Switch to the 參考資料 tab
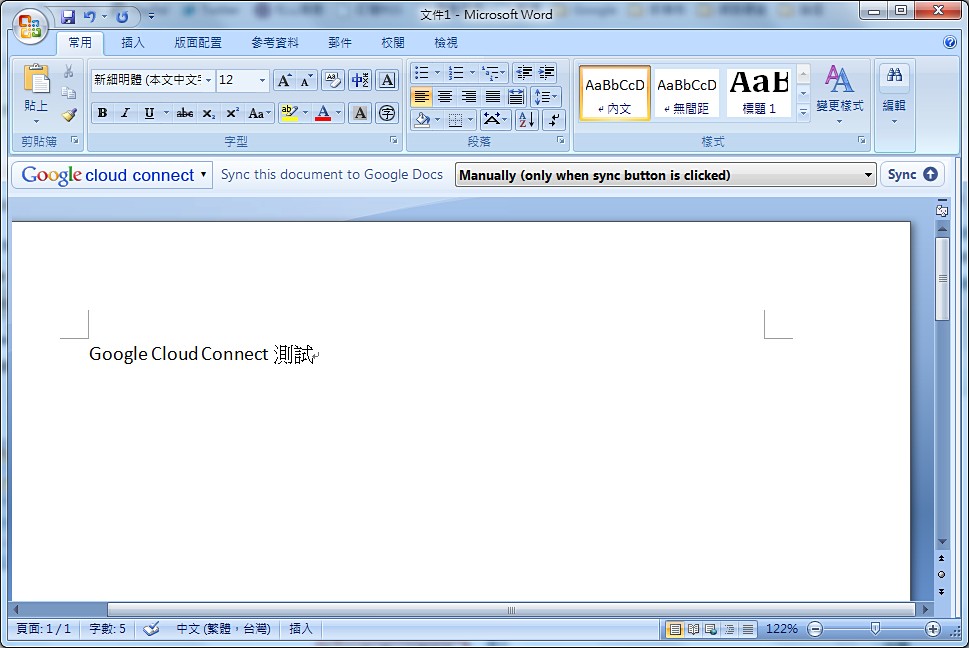 [x=274, y=42]
